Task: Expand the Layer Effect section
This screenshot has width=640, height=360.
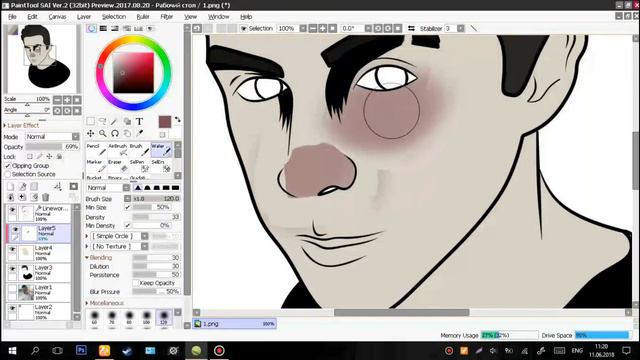Action: (x=21, y=125)
